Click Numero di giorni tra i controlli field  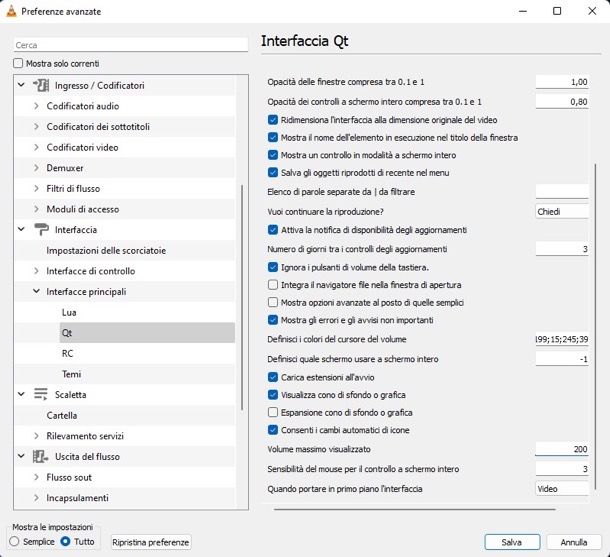(562, 249)
